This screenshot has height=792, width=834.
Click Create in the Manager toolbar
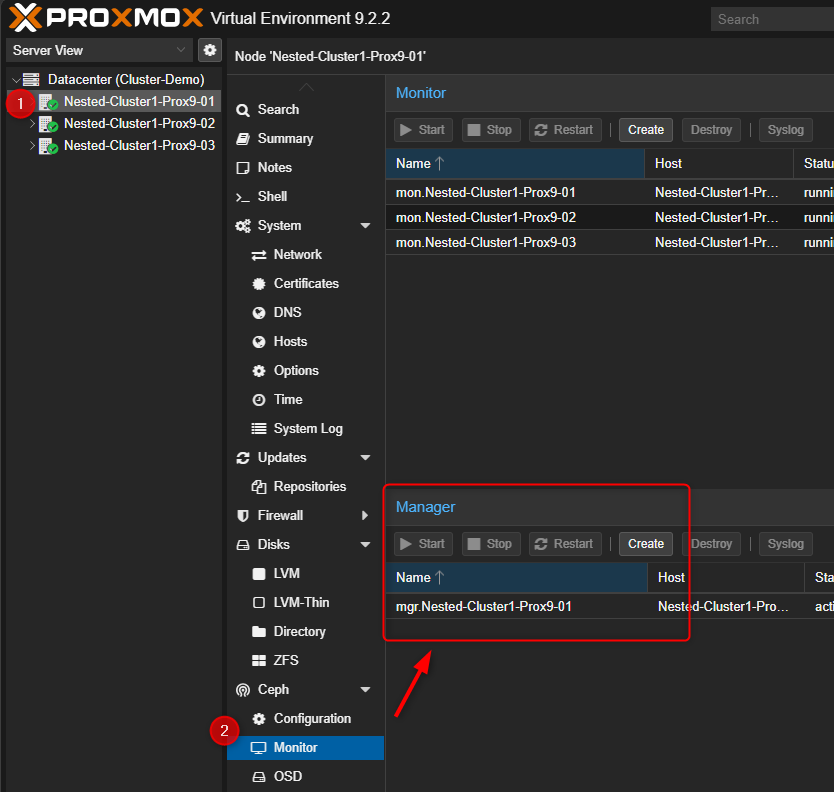(646, 544)
